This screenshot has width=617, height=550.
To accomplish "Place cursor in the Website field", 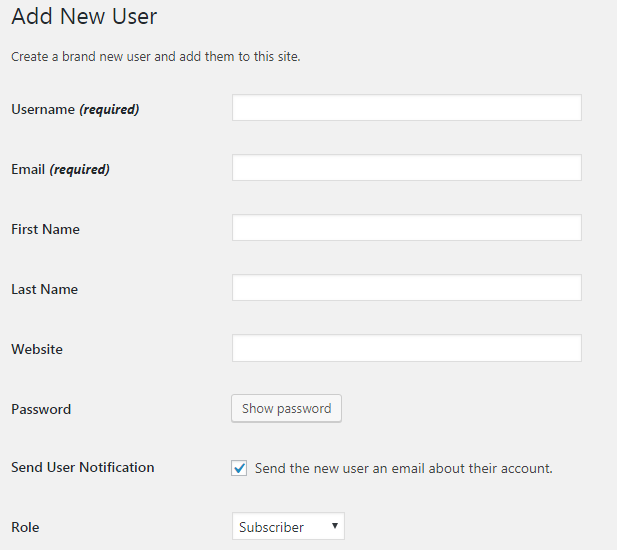I will tap(406, 348).
